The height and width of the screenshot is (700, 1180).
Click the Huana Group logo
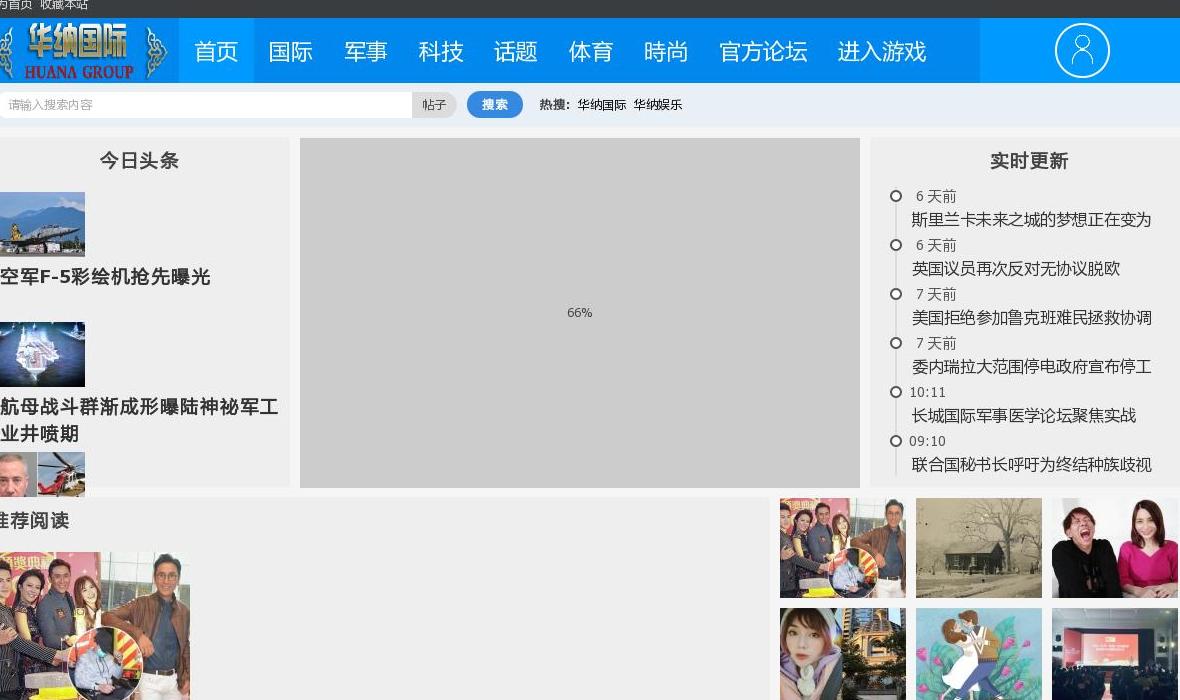click(83, 50)
